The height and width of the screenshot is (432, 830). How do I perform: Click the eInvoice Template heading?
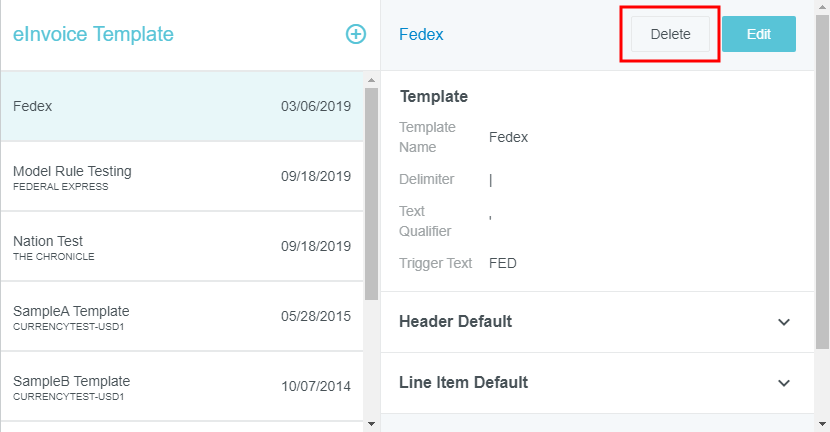click(93, 34)
